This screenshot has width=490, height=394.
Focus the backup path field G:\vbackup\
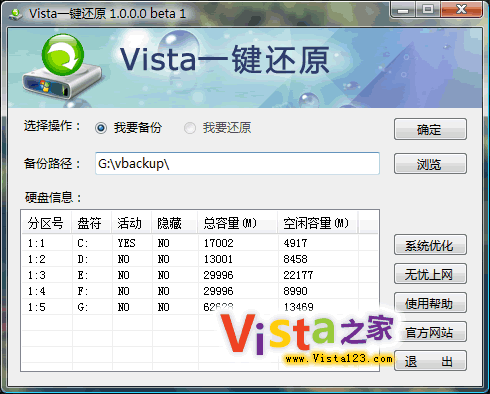[x=237, y=163]
